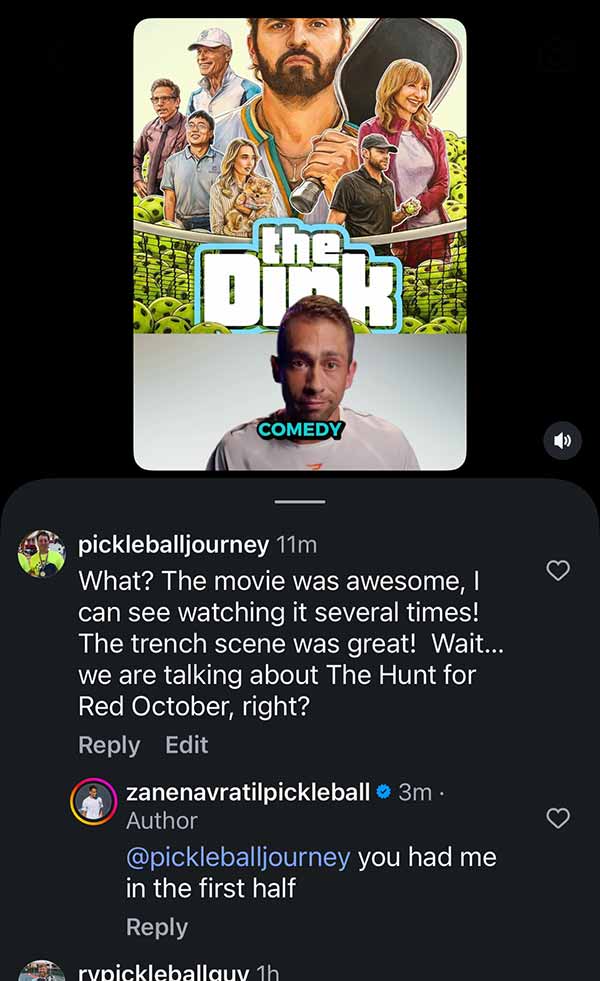Open the pickleballjourney username link
The image size is (600, 981).
[x=173, y=545]
